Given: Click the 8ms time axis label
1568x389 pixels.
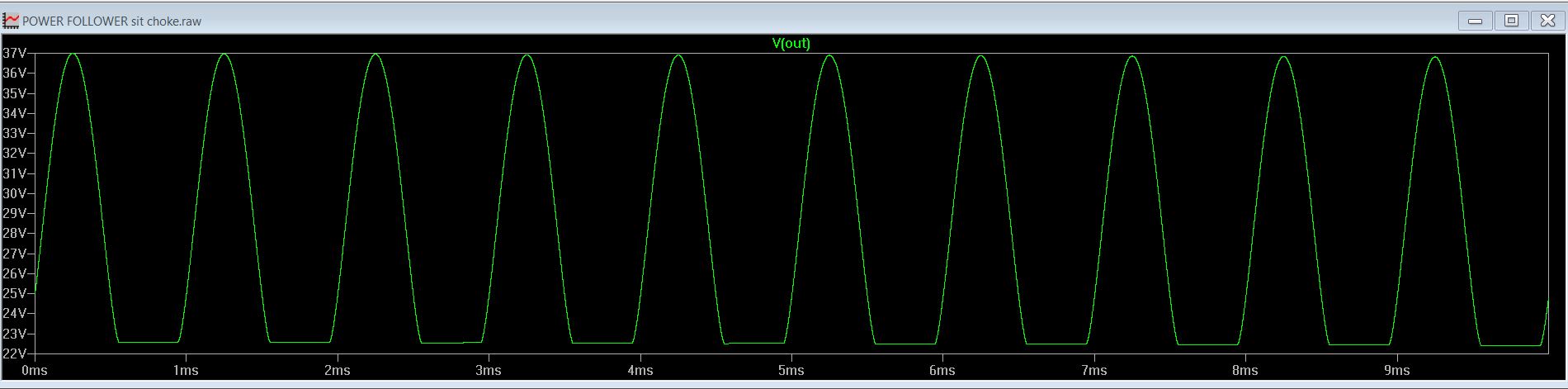Looking at the screenshot, I should coord(1244,370).
